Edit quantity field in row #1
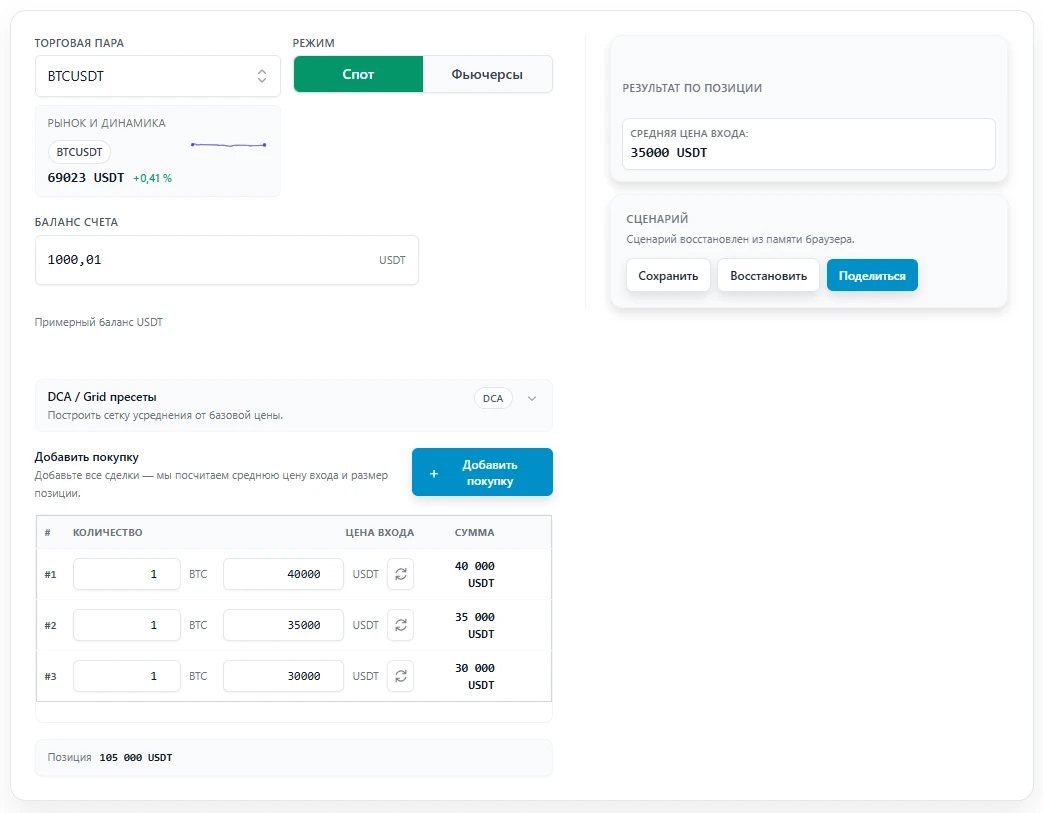The height and width of the screenshot is (813, 1043). click(127, 574)
